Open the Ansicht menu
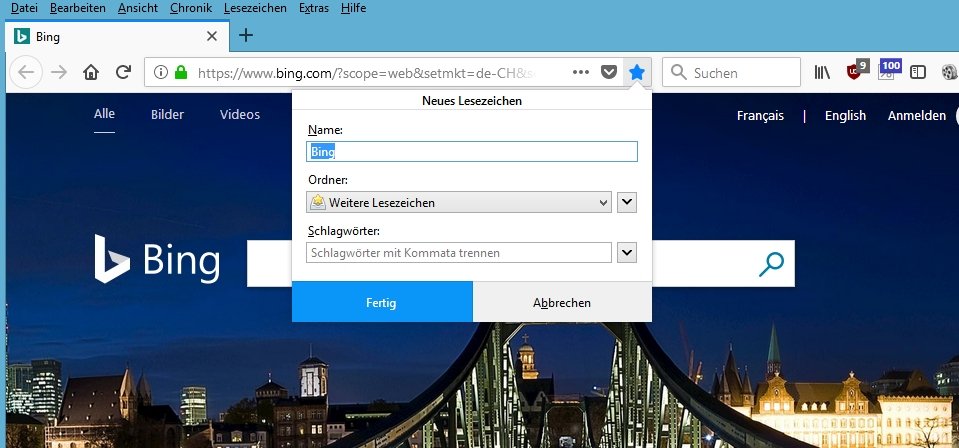Image resolution: width=959 pixels, height=448 pixels. (x=138, y=8)
